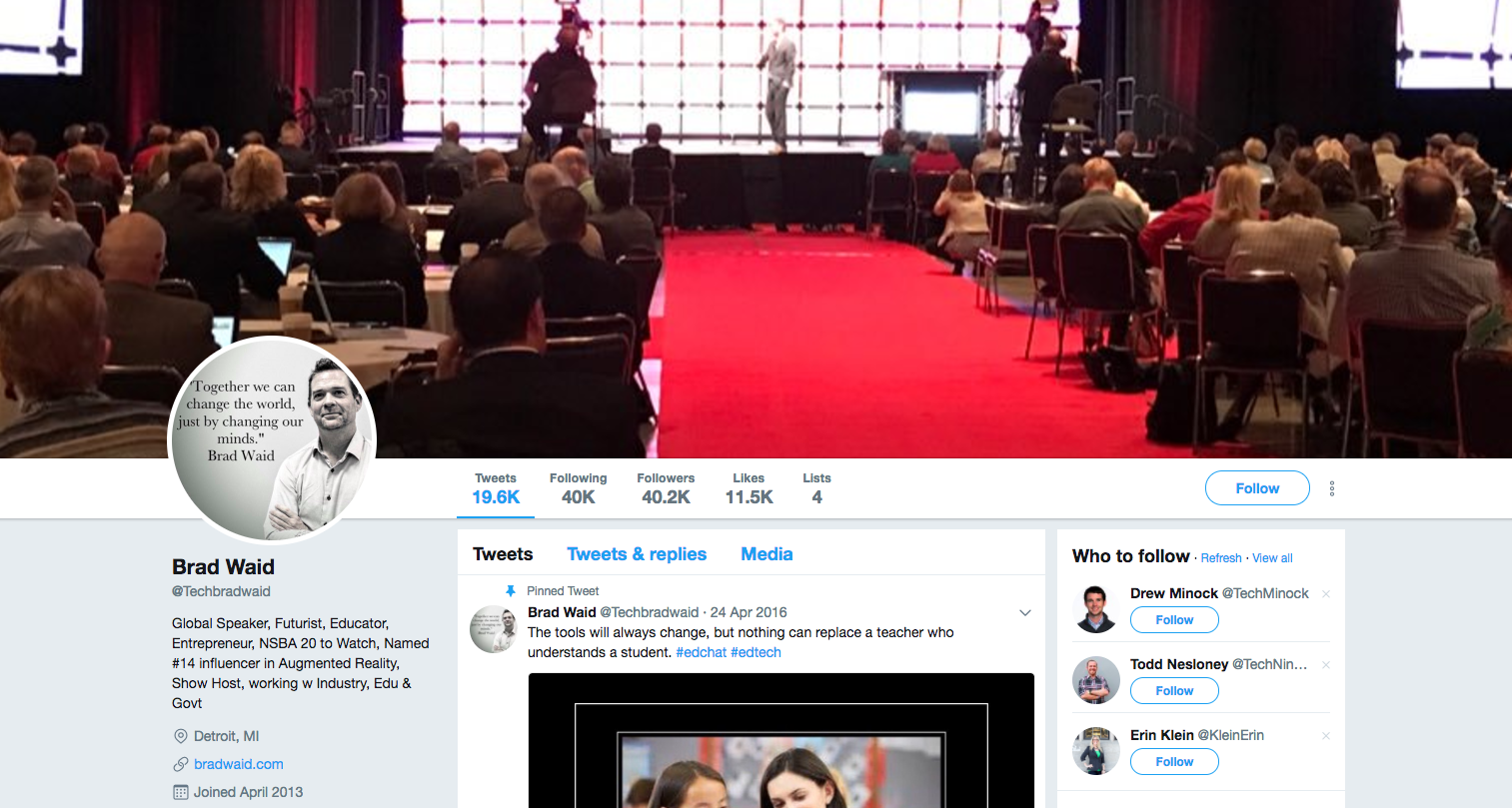Click the link chain icon beside bradwaid.com
This screenshot has height=808, width=1512.
click(x=181, y=764)
